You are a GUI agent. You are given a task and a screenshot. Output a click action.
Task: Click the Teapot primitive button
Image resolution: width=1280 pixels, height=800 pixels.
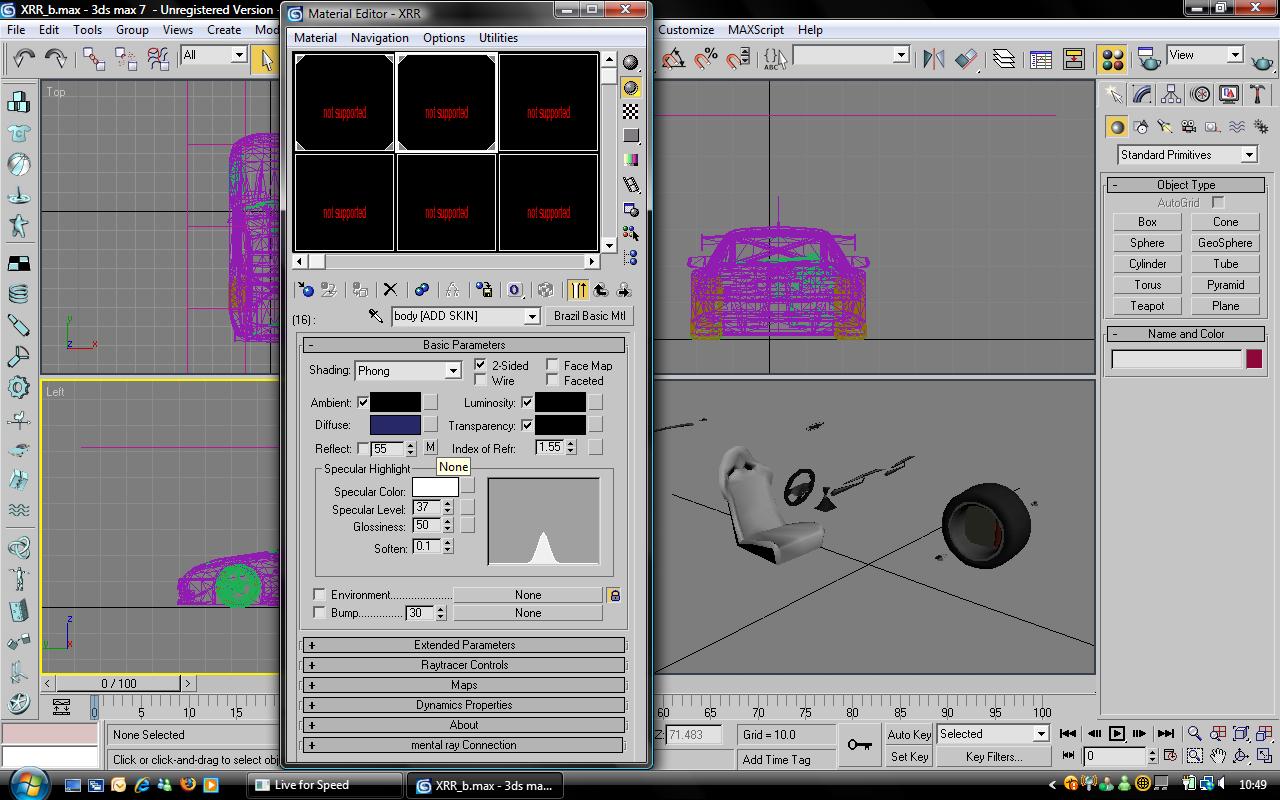(x=1147, y=306)
